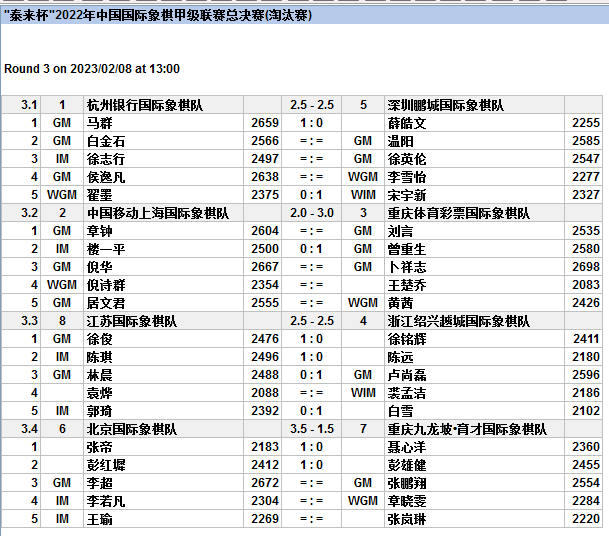The image size is (609, 536).
Task: Click player name 曾重生
Action: 407,249
